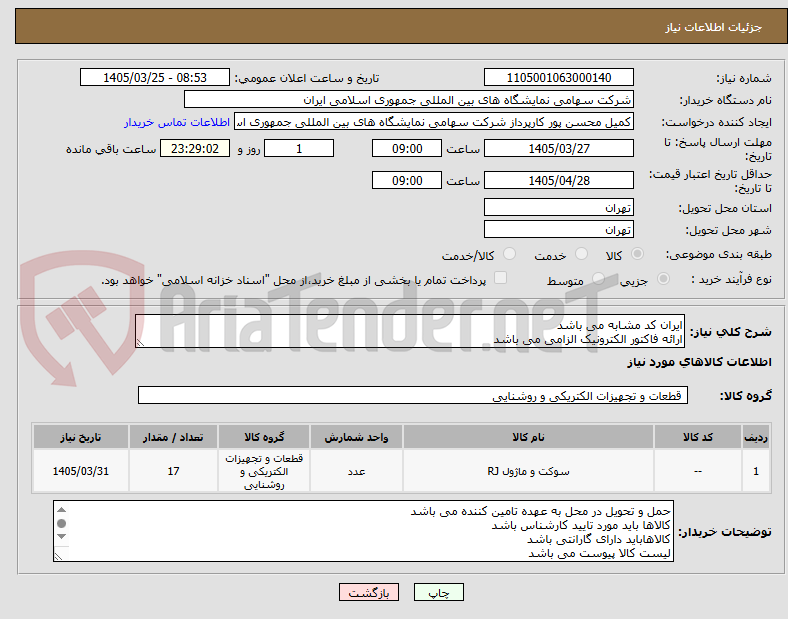Click the شرح کلی نیاز text area
788x619 pixels.
(410, 332)
